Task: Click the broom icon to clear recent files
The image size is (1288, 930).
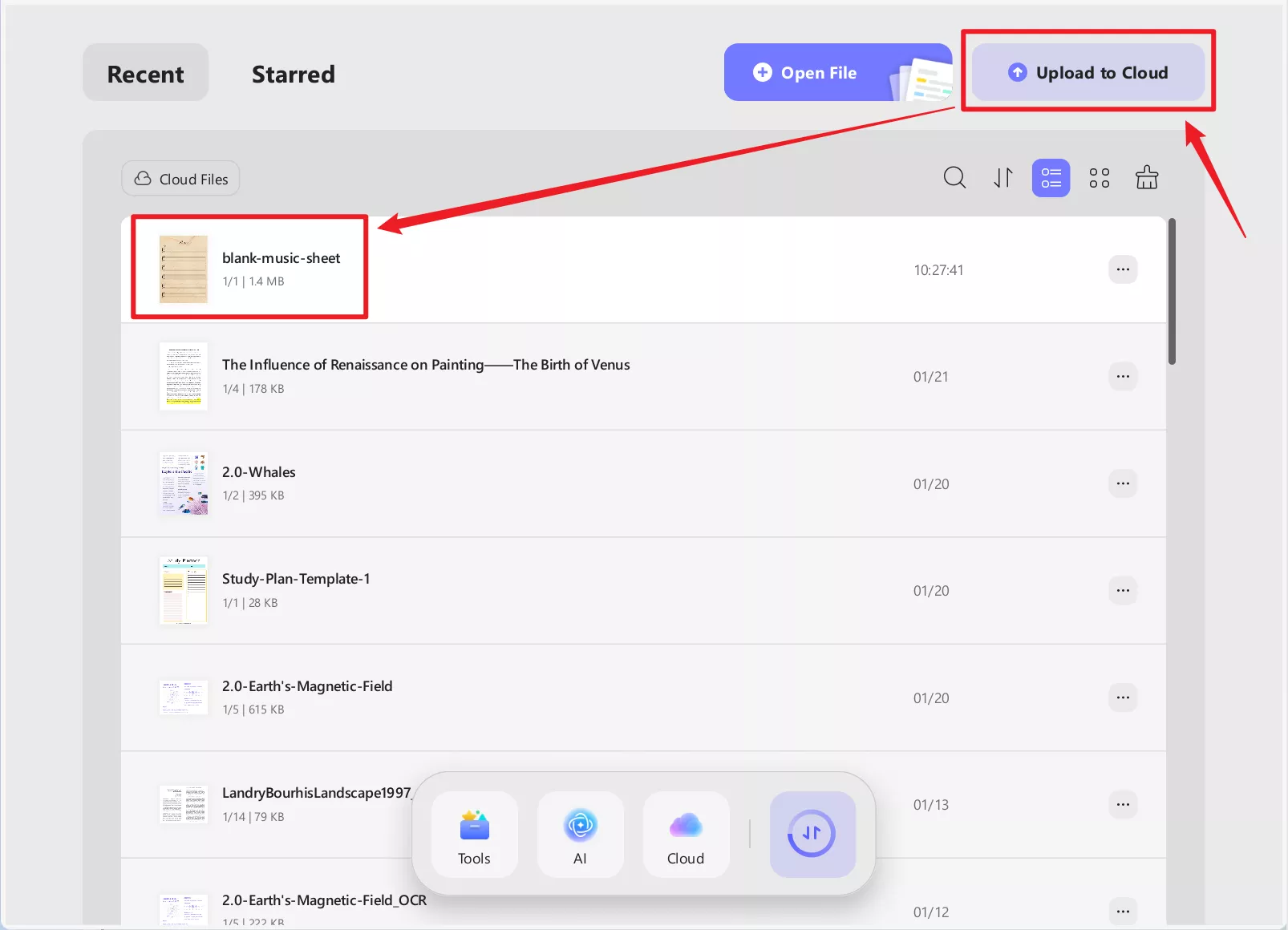Action: pyautogui.click(x=1147, y=177)
